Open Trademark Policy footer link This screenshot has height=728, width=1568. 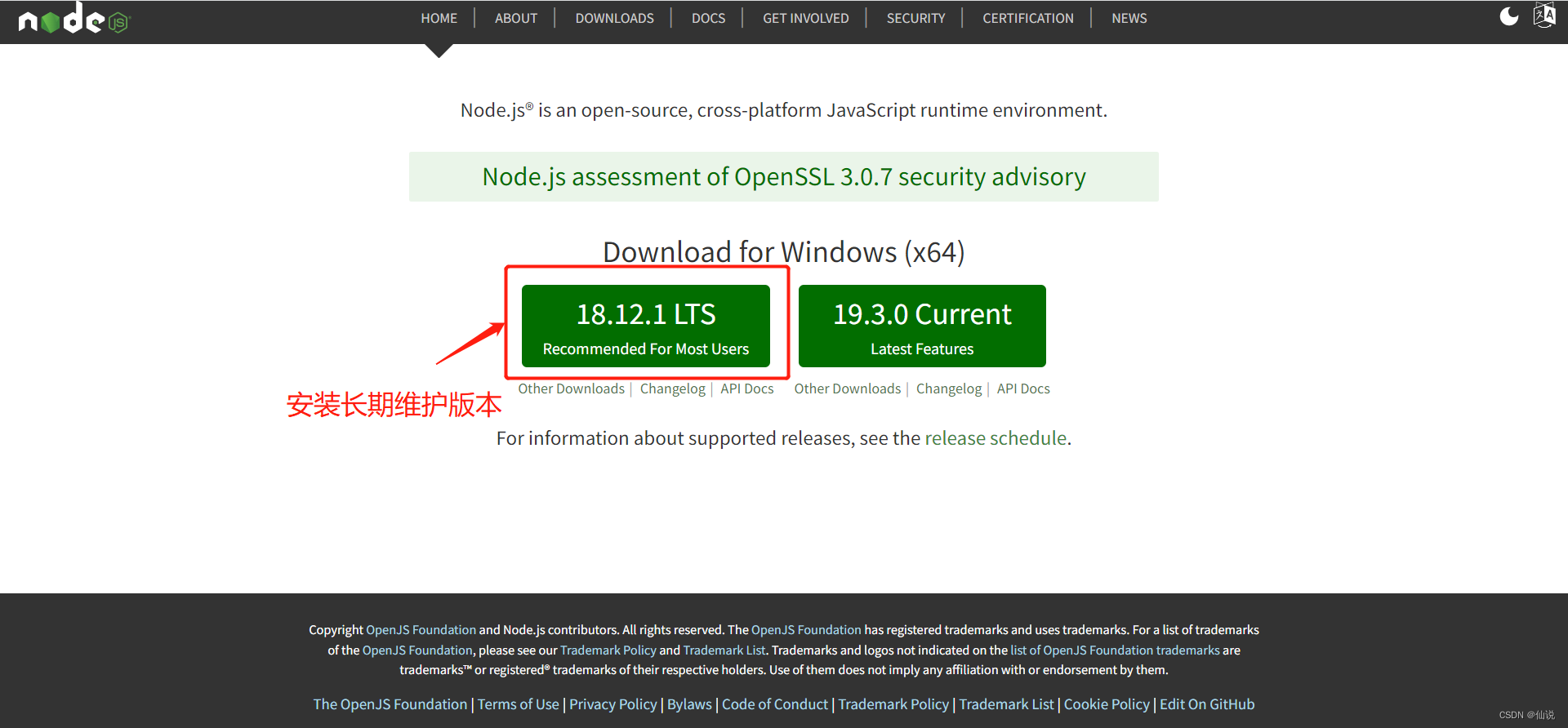pyautogui.click(x=893, y=704)
